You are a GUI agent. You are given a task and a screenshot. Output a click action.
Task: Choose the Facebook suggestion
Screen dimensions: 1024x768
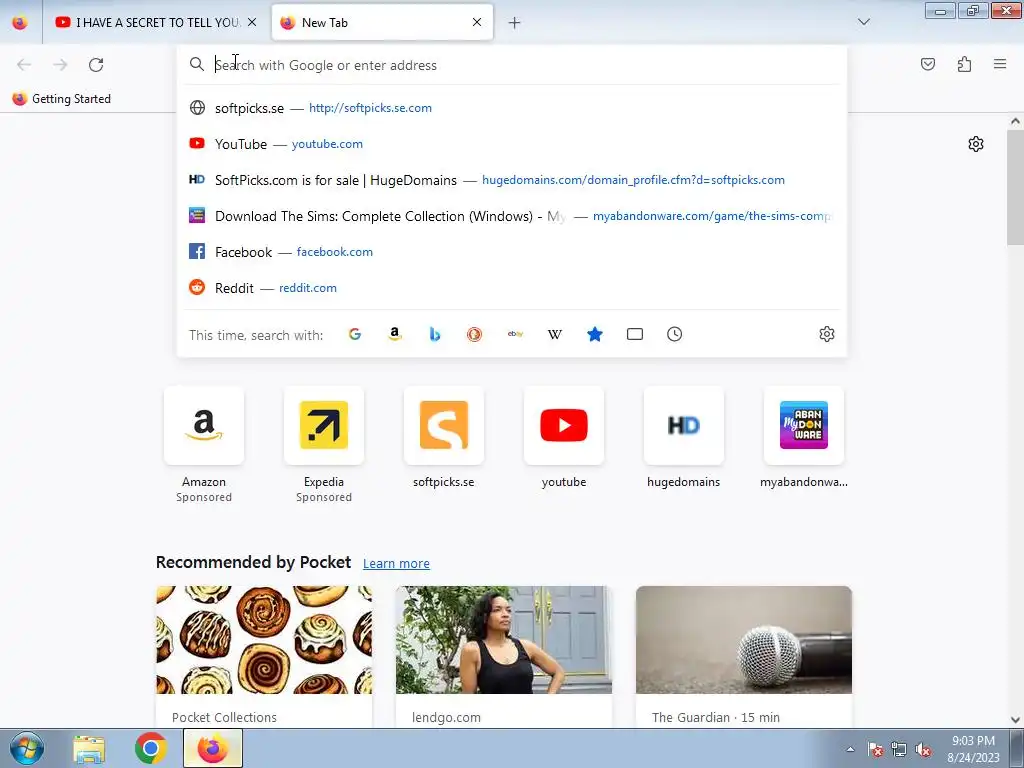pyautogui.click(x=512, y=252)
